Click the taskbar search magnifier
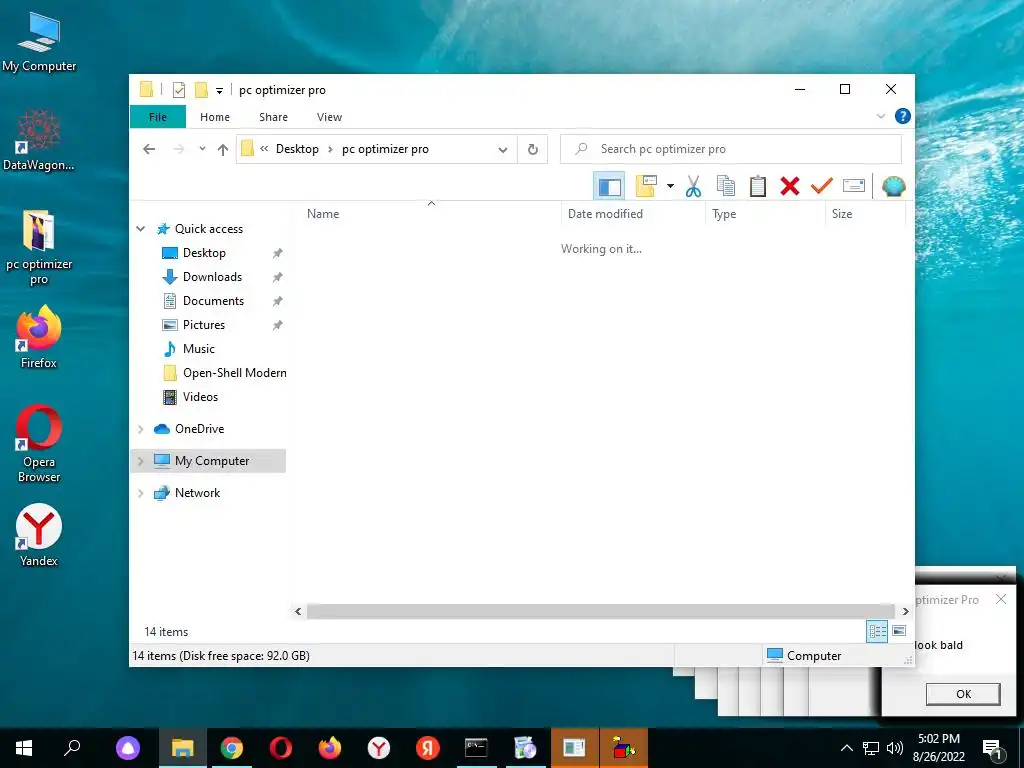Viewport: 1024px width, 768px height. [x=72, y=748]
